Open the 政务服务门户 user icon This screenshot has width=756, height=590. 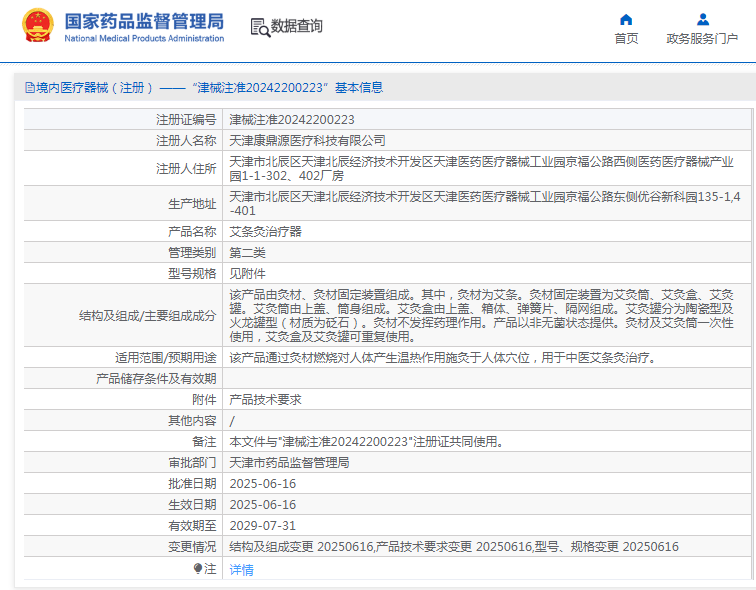click(x=703, y=20)
